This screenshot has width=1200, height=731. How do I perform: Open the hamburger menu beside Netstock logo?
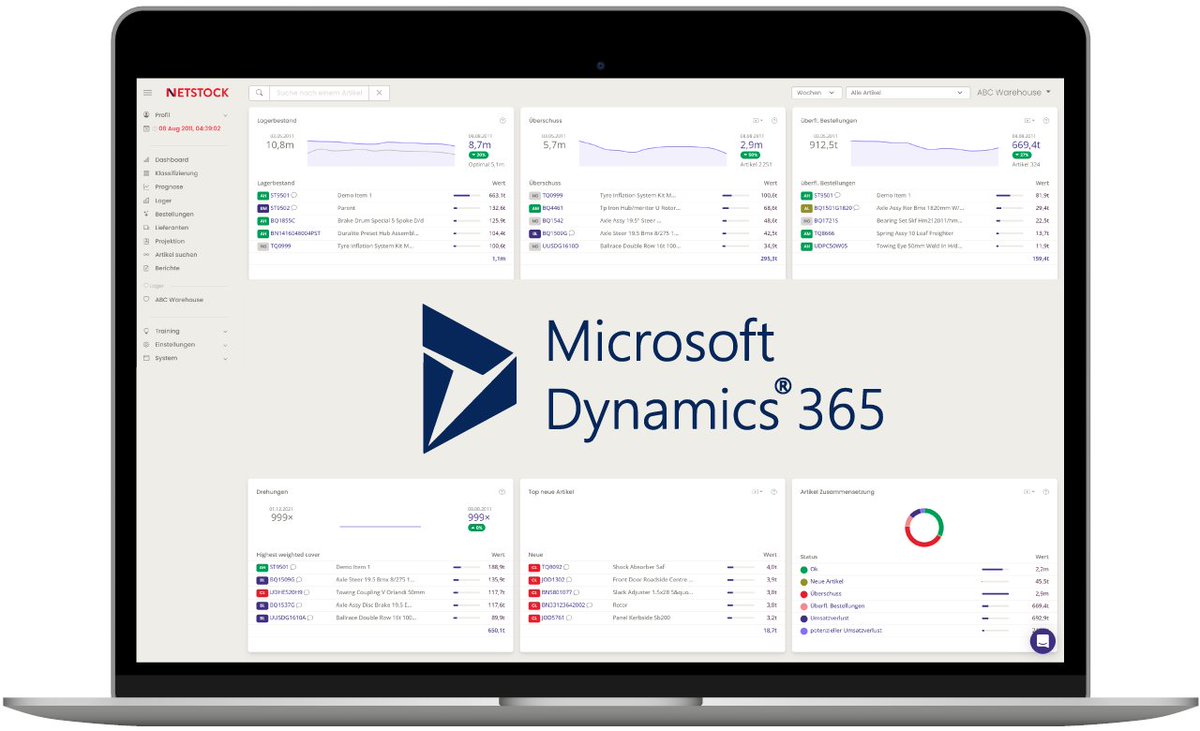[148, 92]
